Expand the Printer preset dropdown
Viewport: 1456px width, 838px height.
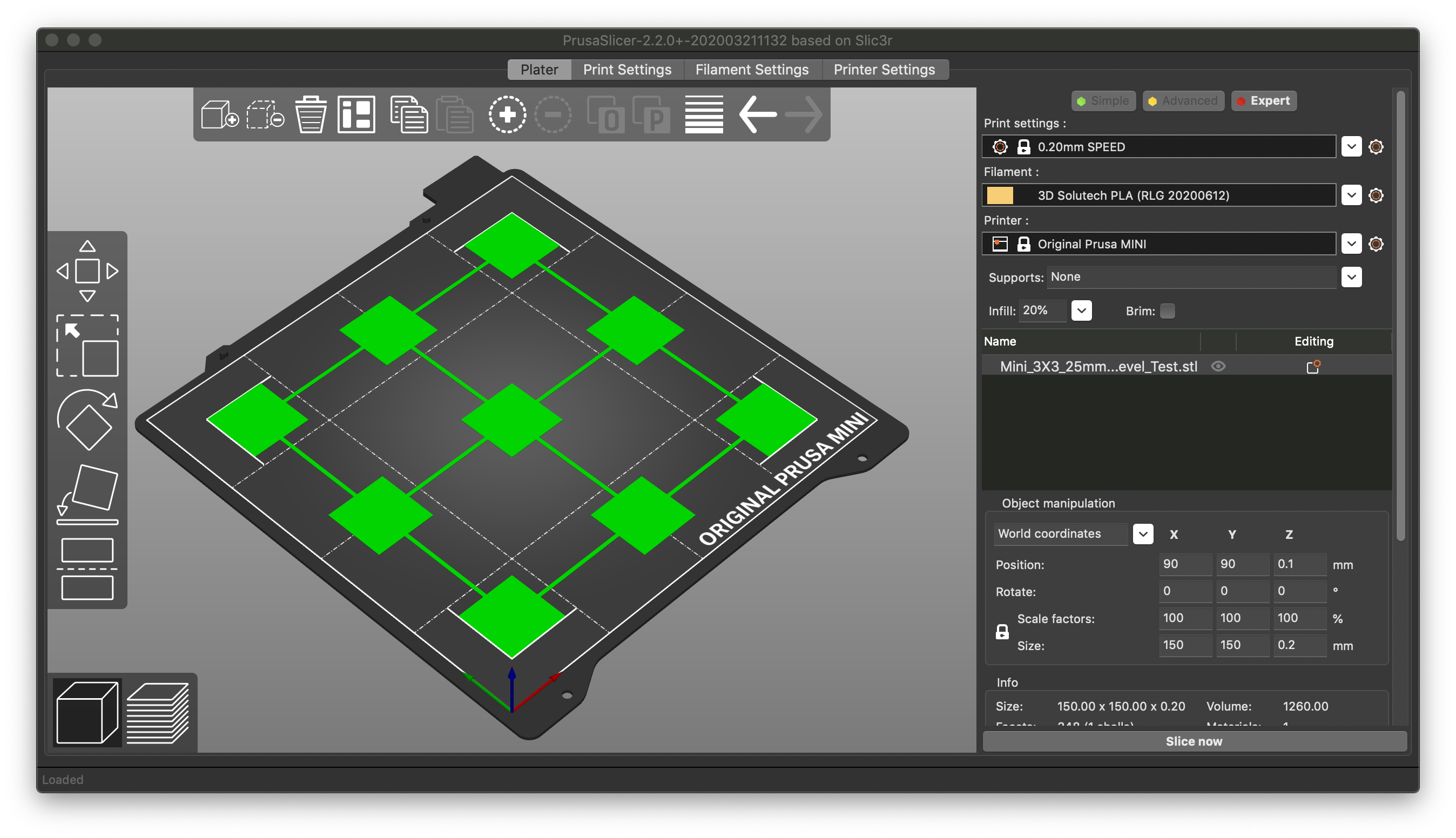click(x=1352, y=244)
